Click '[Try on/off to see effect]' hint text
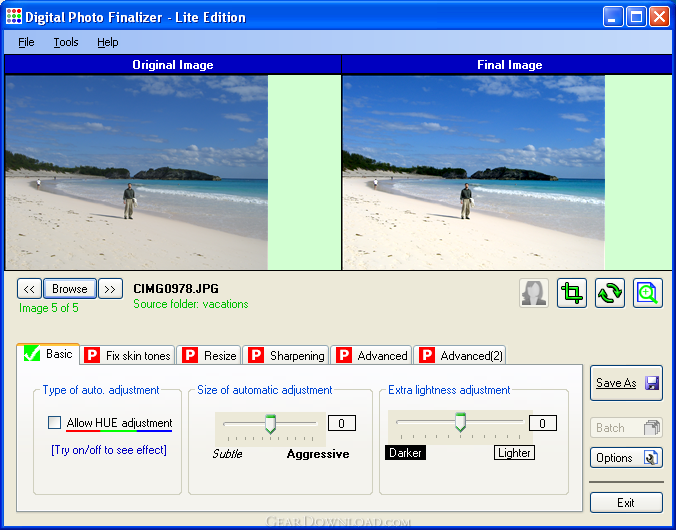 pyautogui.click(x=109, y=450)
